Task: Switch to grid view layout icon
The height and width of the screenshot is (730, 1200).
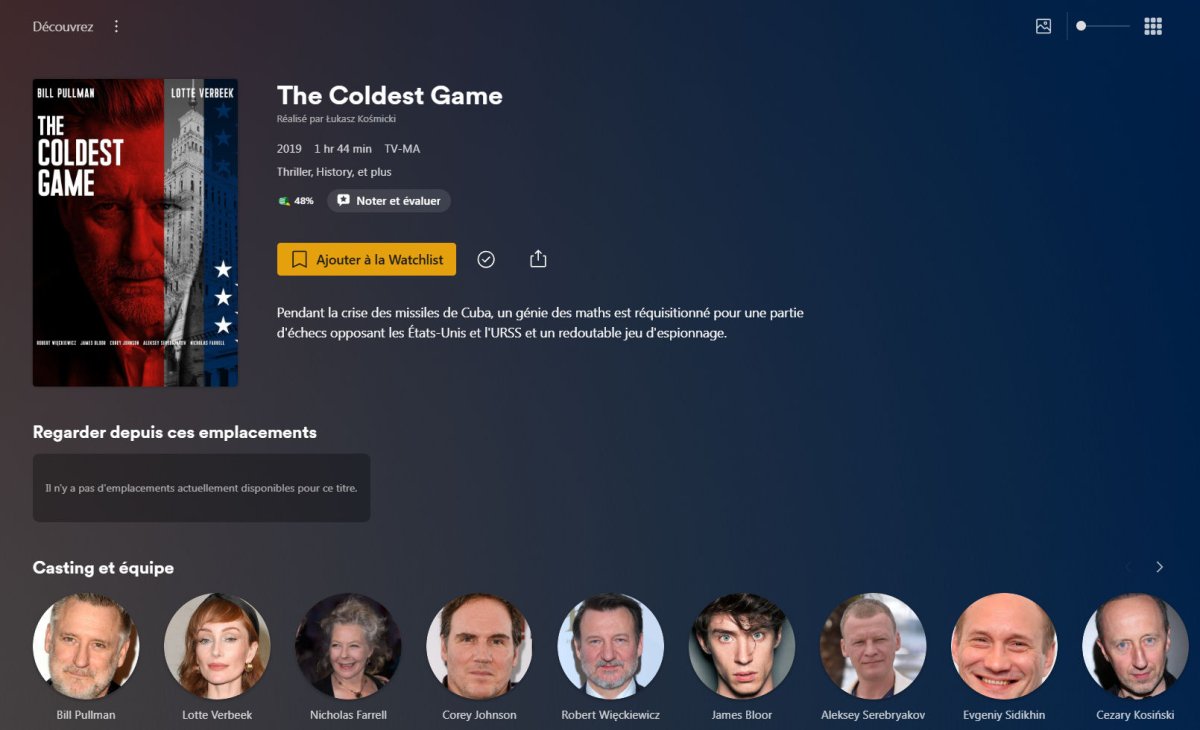Action: pos(1153,27)
